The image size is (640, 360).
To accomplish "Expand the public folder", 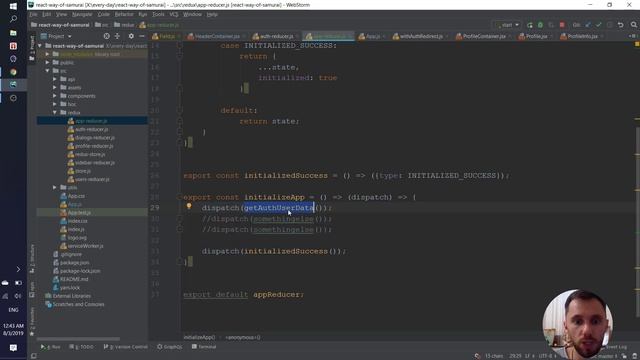I will click(x=48, y=62).
